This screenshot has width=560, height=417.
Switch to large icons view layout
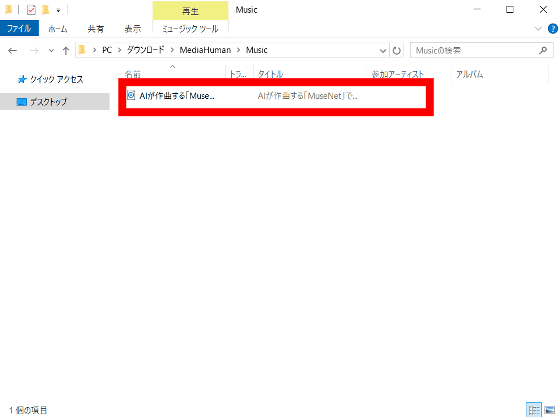pyautogui.click(x=550, y=410)
